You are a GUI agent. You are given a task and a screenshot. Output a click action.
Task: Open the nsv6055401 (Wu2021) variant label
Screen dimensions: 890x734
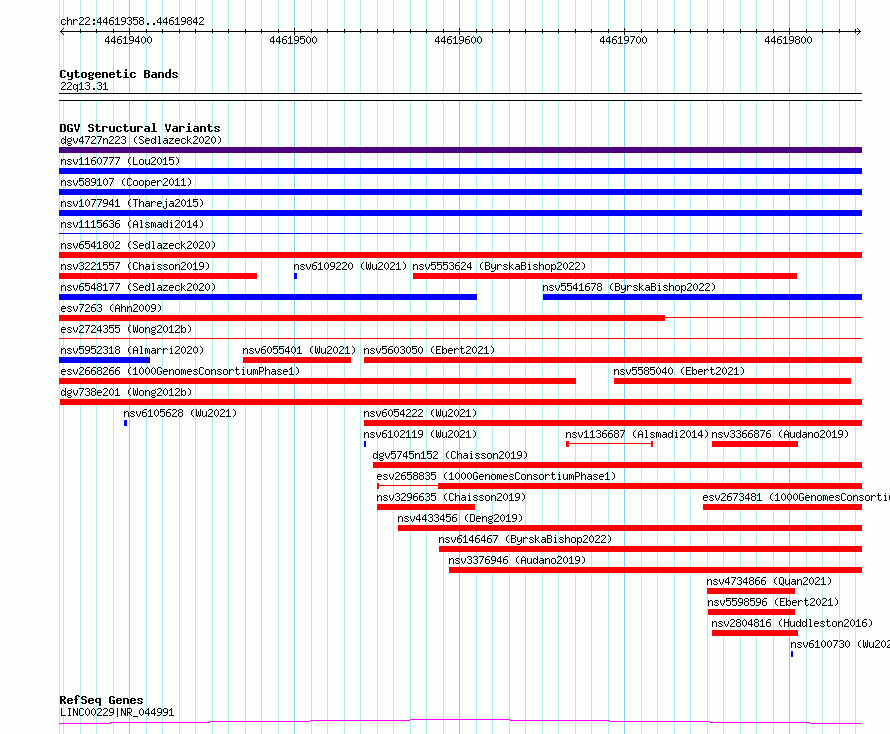coord(299,350)
